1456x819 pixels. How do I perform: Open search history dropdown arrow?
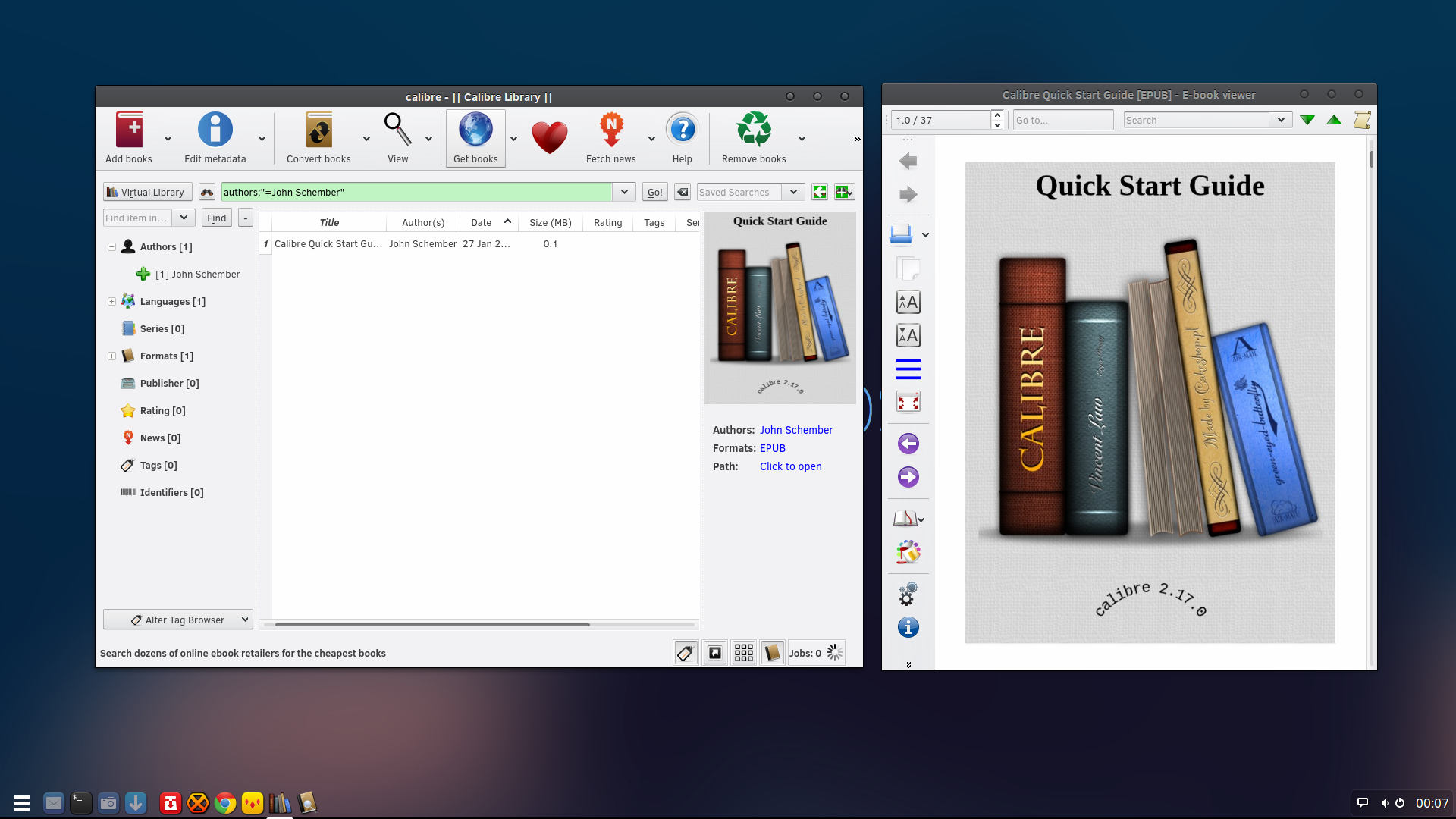click(624, 193)
